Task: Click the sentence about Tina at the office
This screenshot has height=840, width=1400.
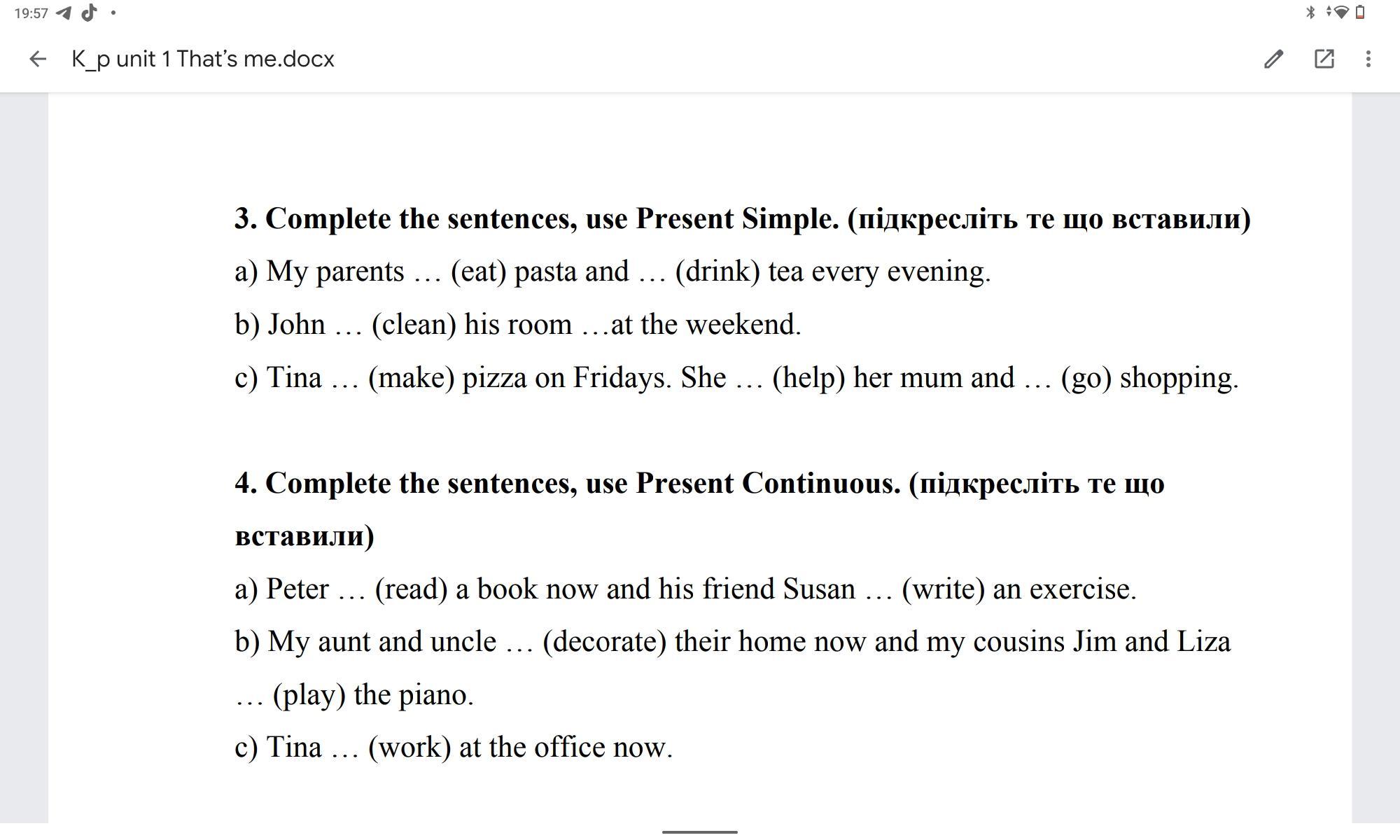Action: (454, 748)
